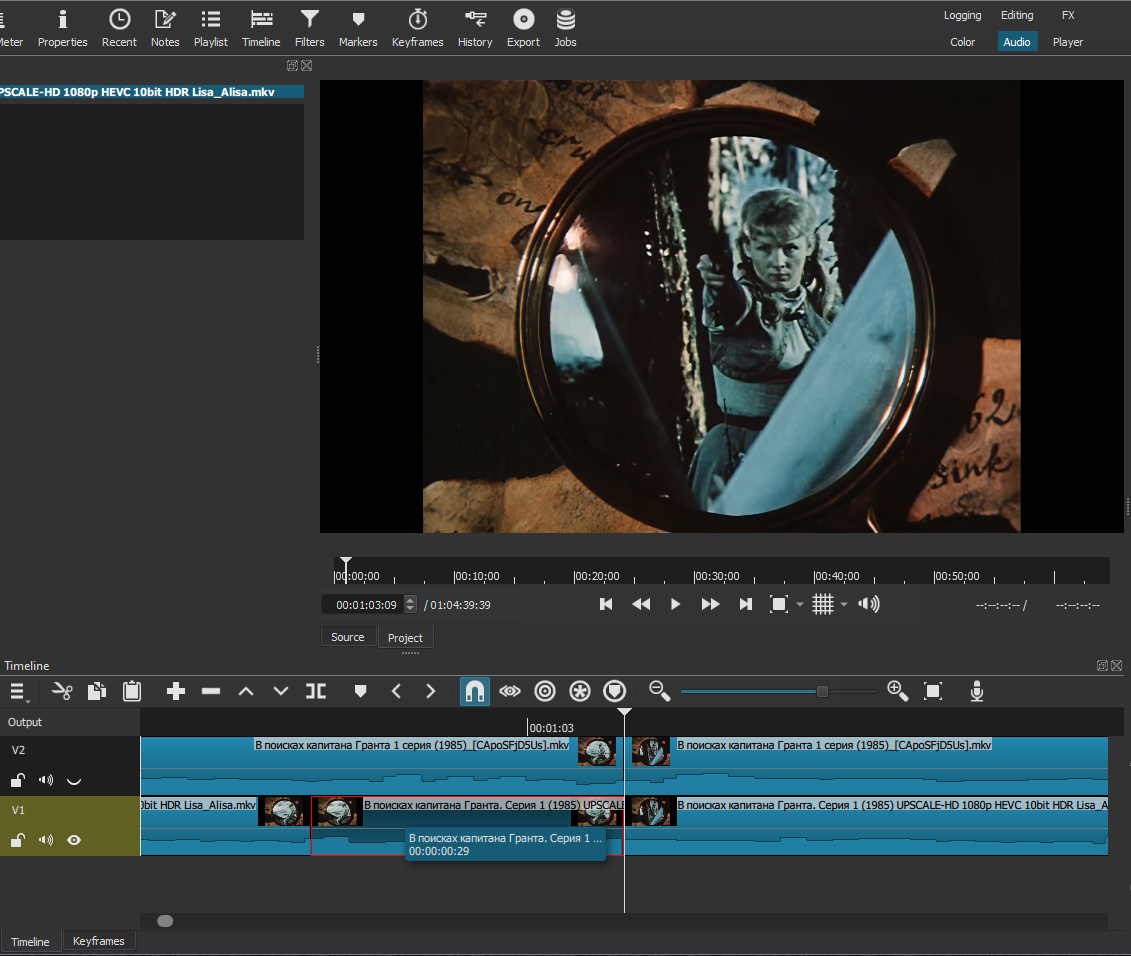Viewport: 1131px width, 956px height.
Task: Skip to next point in player
Action: point(746,605)
